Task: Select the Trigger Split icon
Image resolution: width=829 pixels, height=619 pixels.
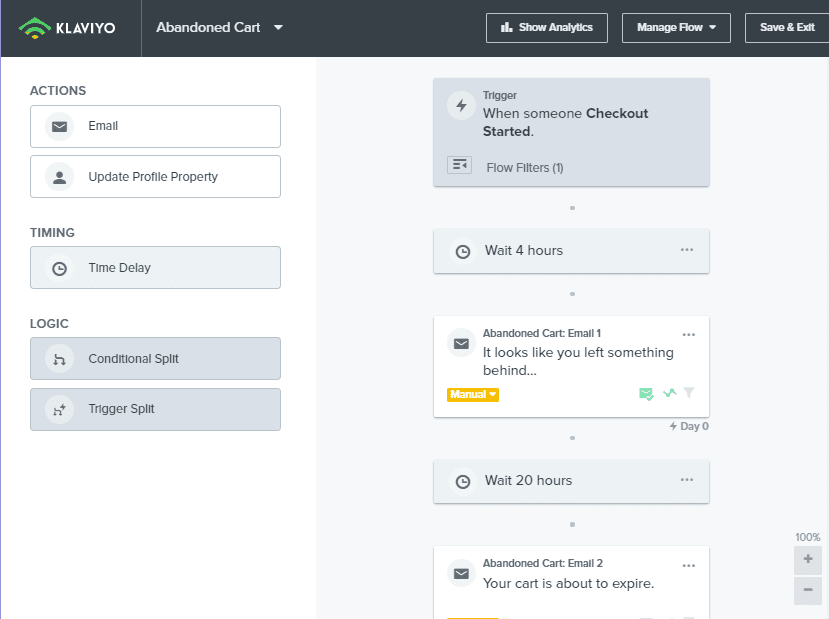Action: [x=60, y=409]
